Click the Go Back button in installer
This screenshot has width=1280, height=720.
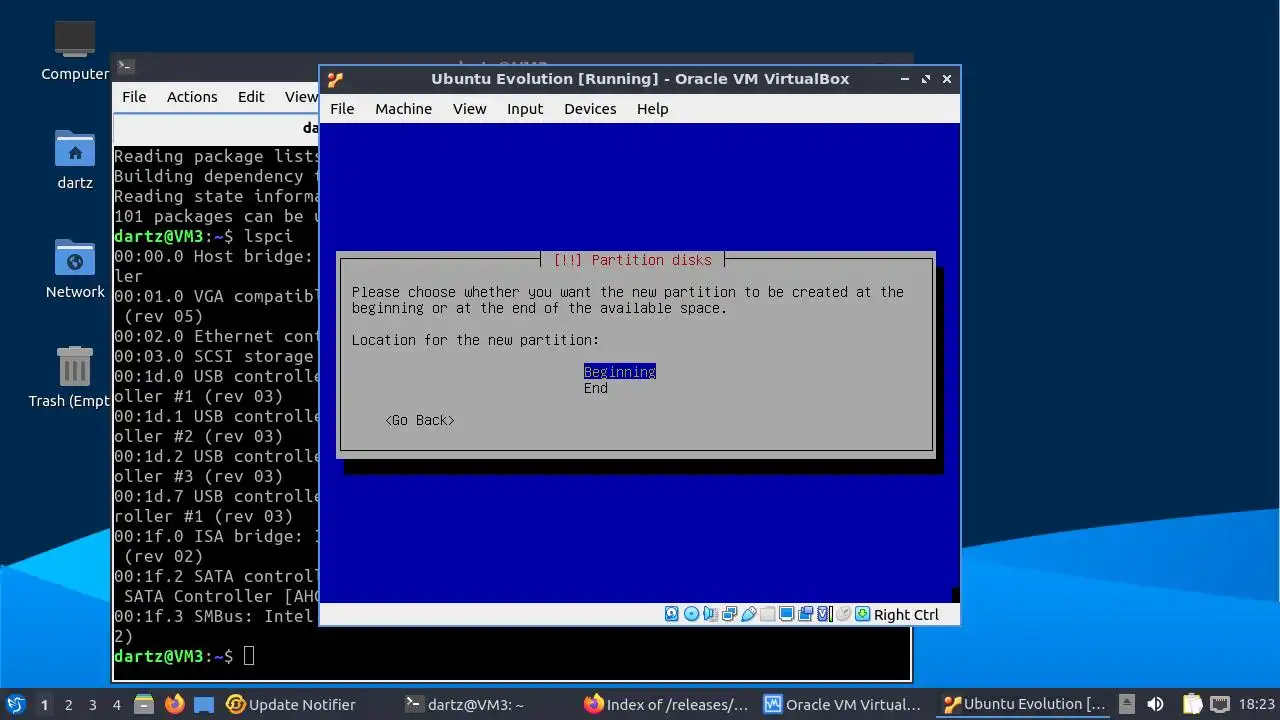coord(420,420)
